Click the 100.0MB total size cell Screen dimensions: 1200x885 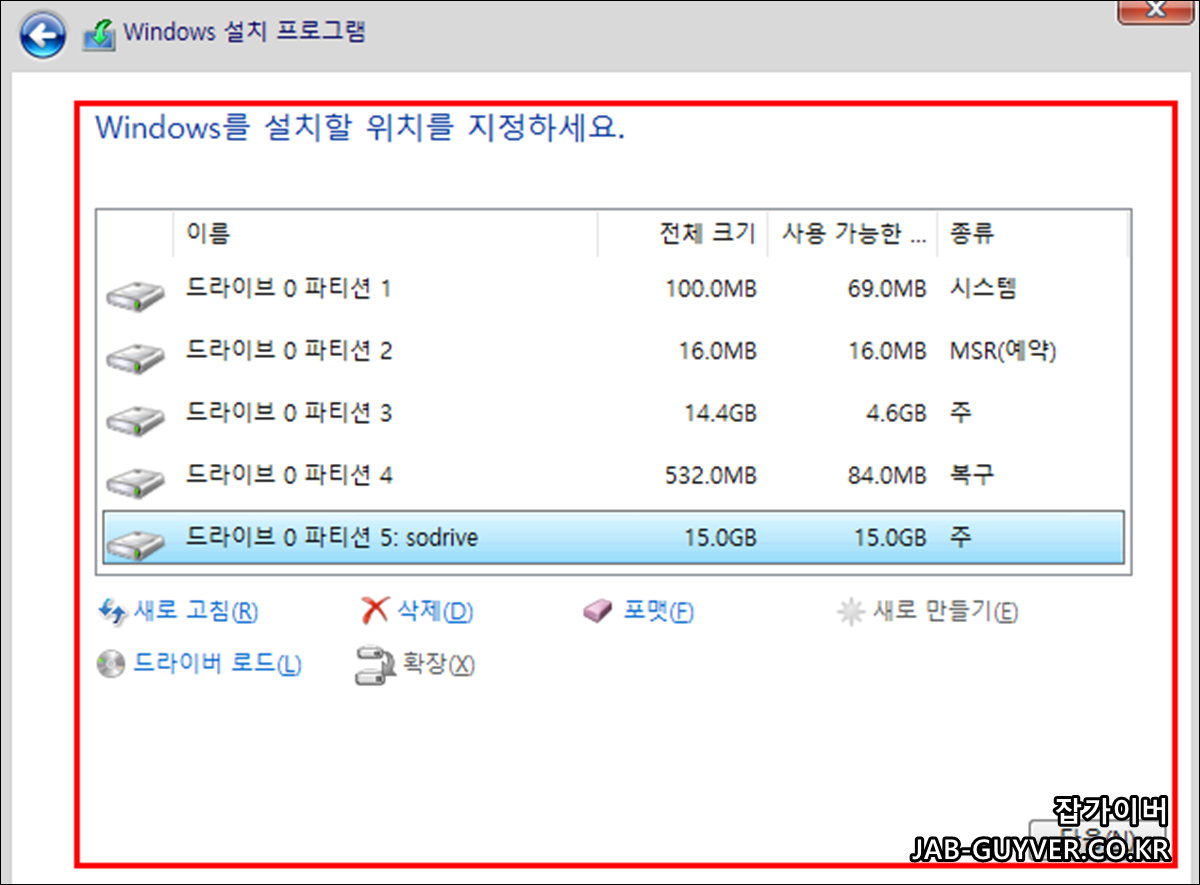711,290
